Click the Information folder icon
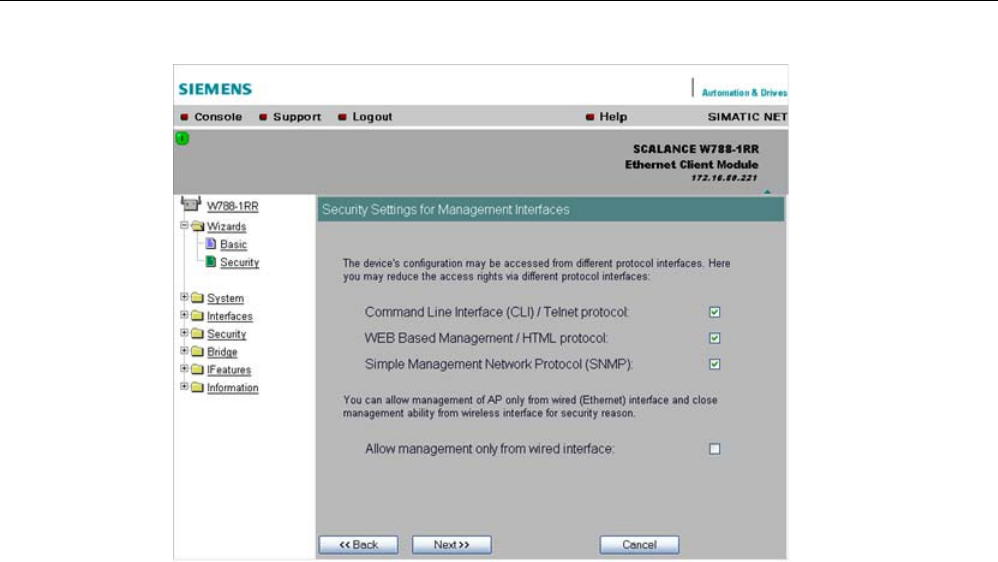 point(197,387)
